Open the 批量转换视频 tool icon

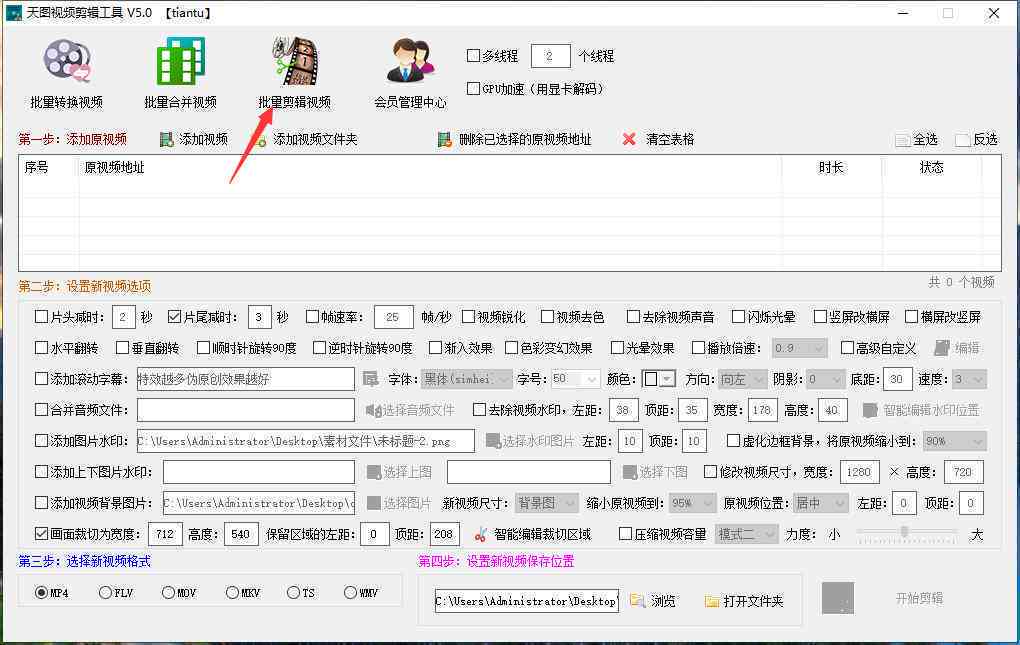pos(66,61)
